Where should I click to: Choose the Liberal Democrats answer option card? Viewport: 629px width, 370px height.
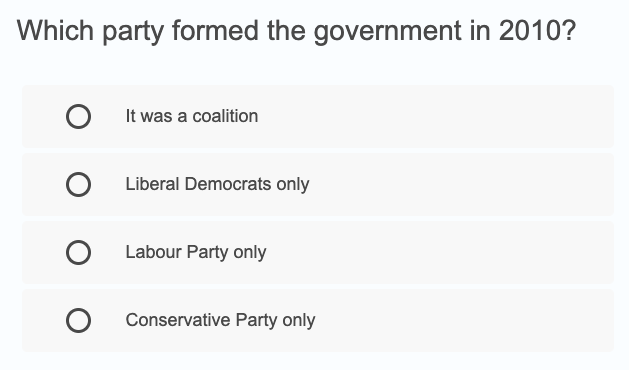coord(318,185)
